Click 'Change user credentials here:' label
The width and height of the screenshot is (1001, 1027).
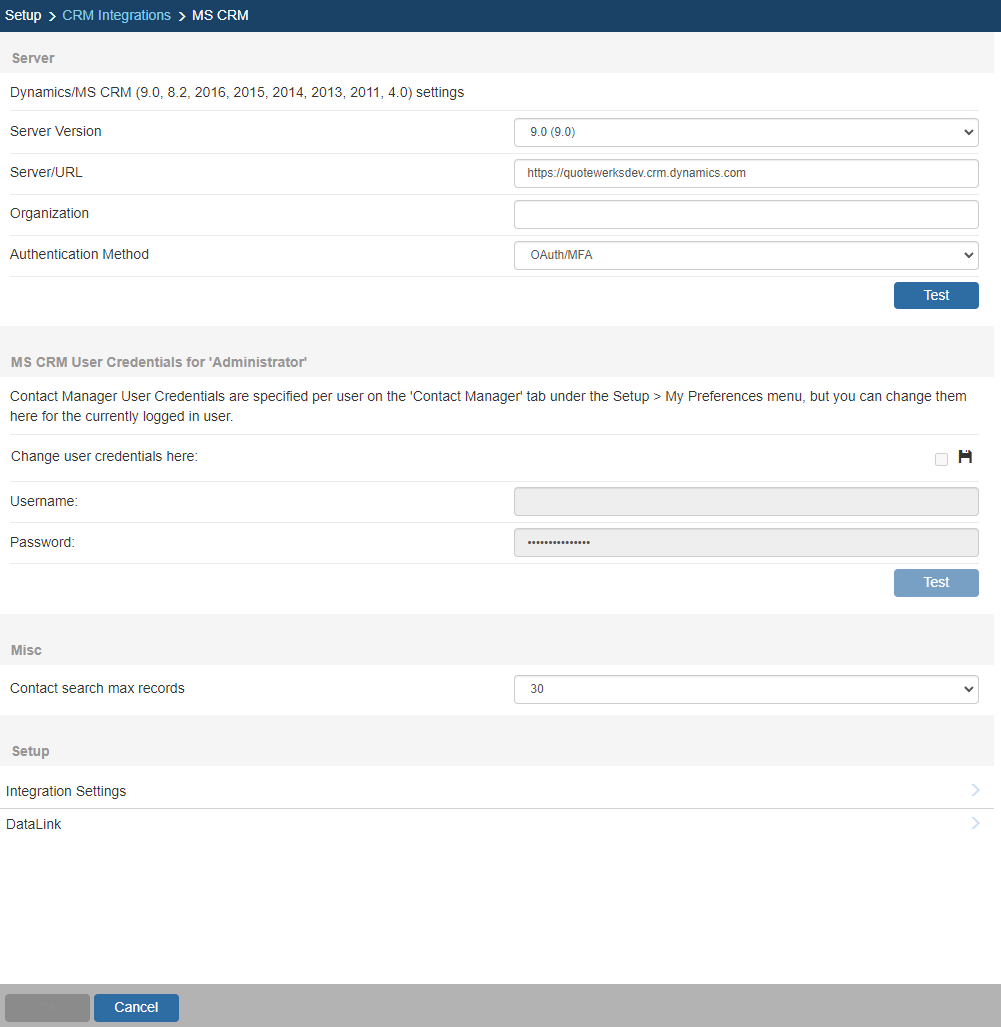coord(104,456)
